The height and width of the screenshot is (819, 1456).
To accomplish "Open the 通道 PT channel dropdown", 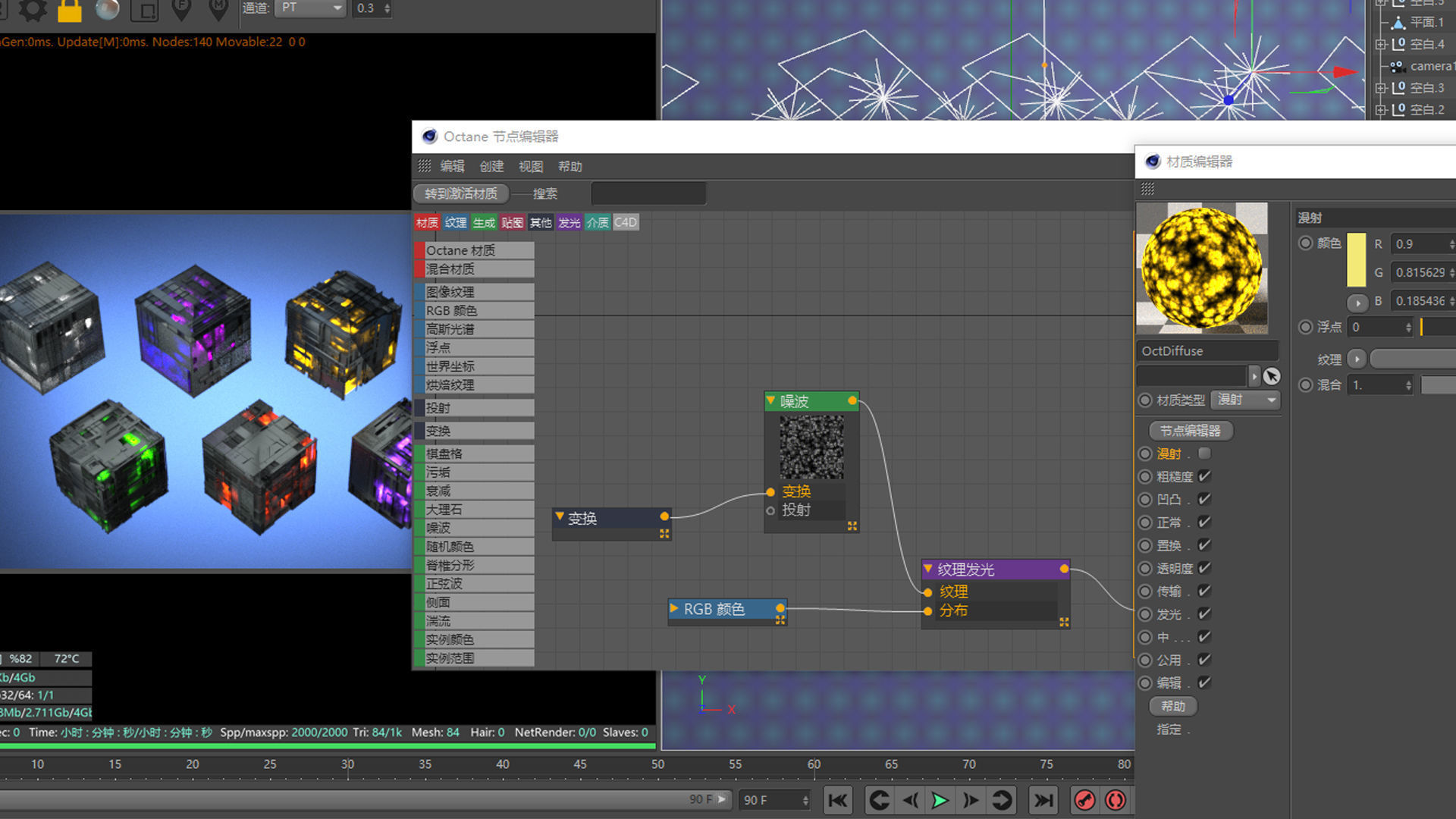I will coord(312,8).
